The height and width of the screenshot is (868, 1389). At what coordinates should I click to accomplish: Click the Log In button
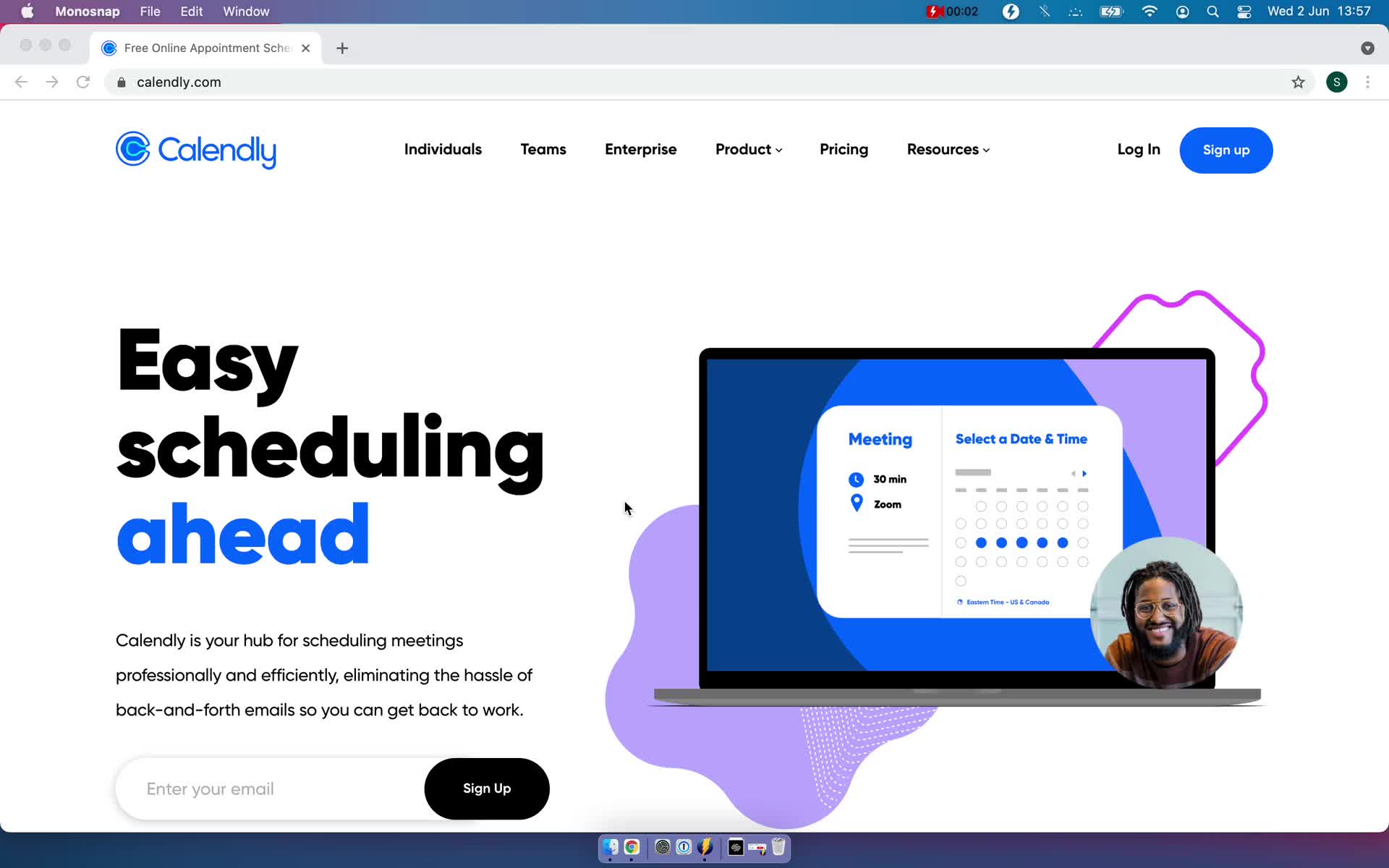coord(1138,149)
